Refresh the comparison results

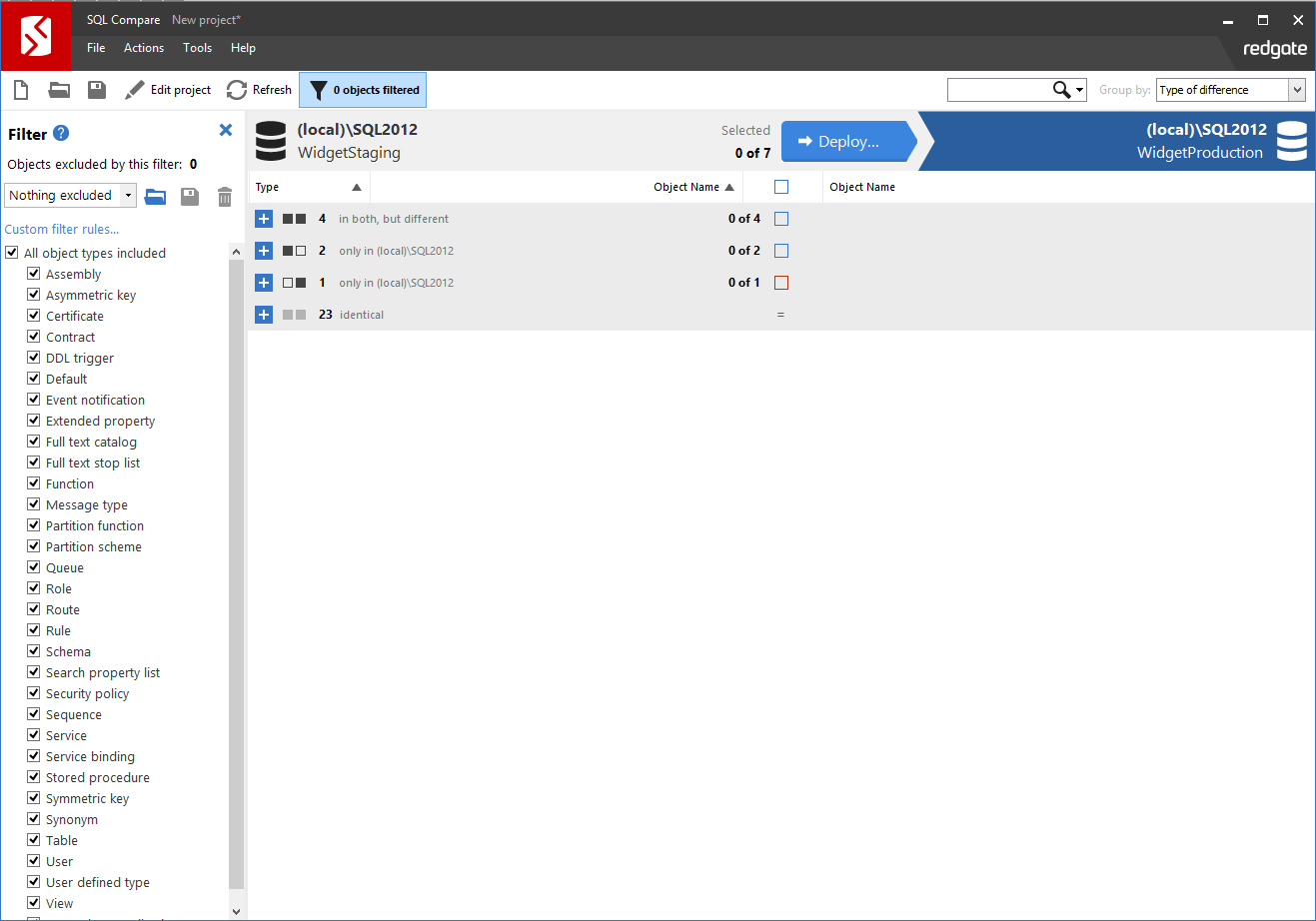[x=258, y=89]
